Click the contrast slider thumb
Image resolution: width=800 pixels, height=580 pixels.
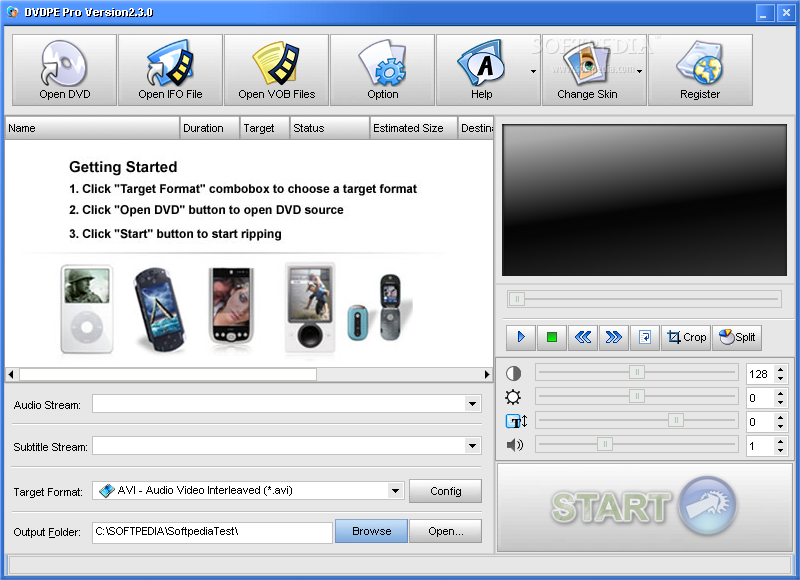tap(637, 372)
